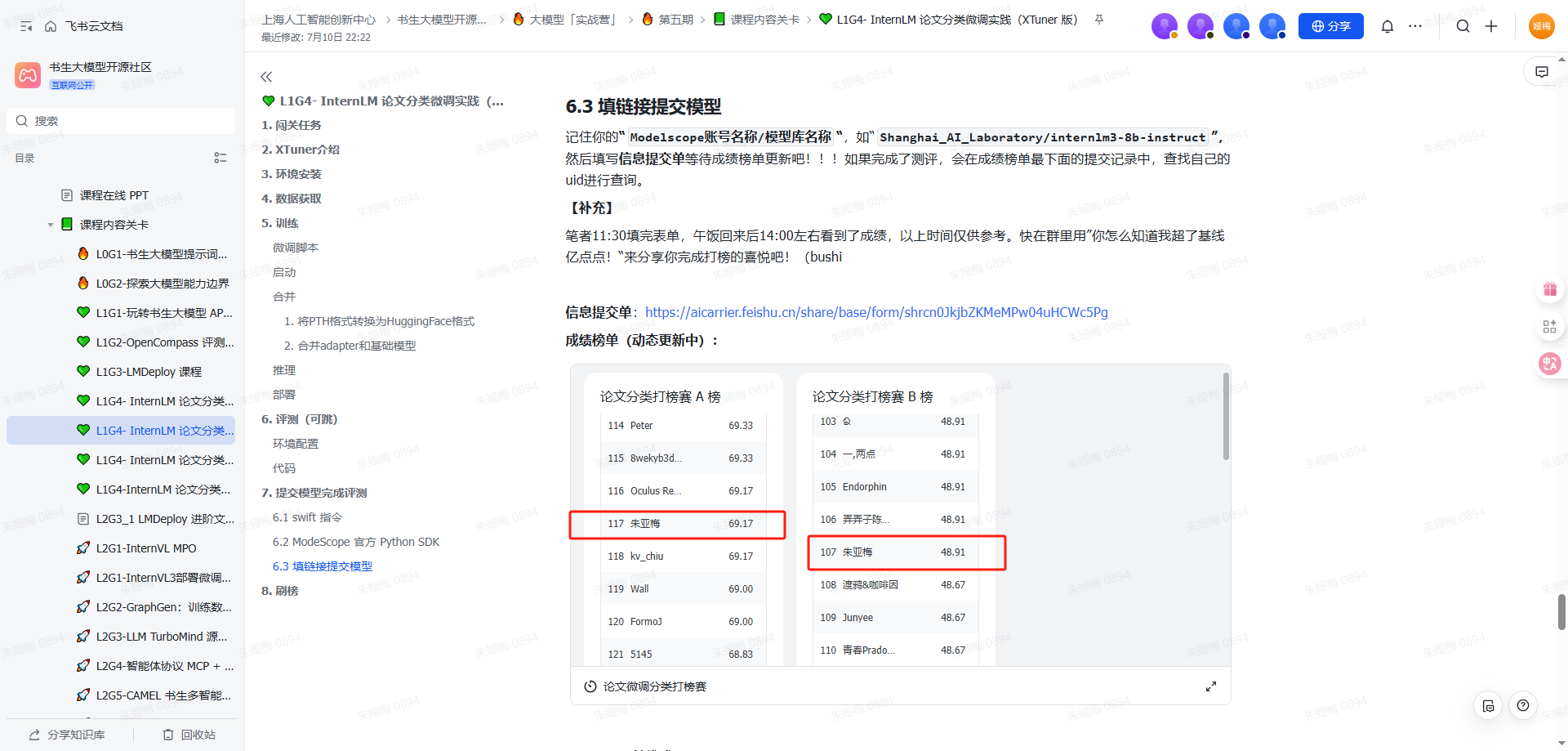Jump to outline item 微调脚本
The image size is (1568, 751).
[x=296, y=248]
